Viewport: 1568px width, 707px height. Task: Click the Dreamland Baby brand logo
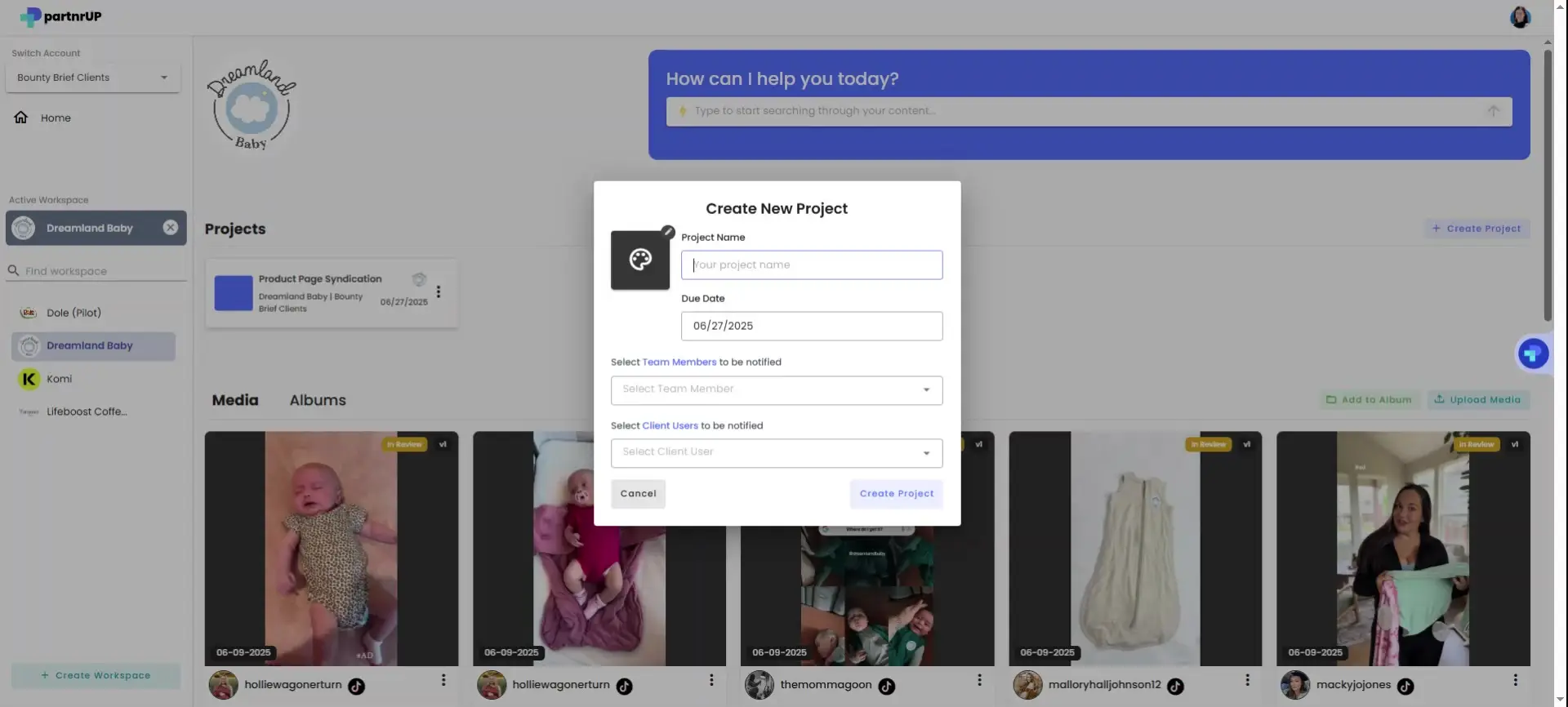(x=251, y=106)
